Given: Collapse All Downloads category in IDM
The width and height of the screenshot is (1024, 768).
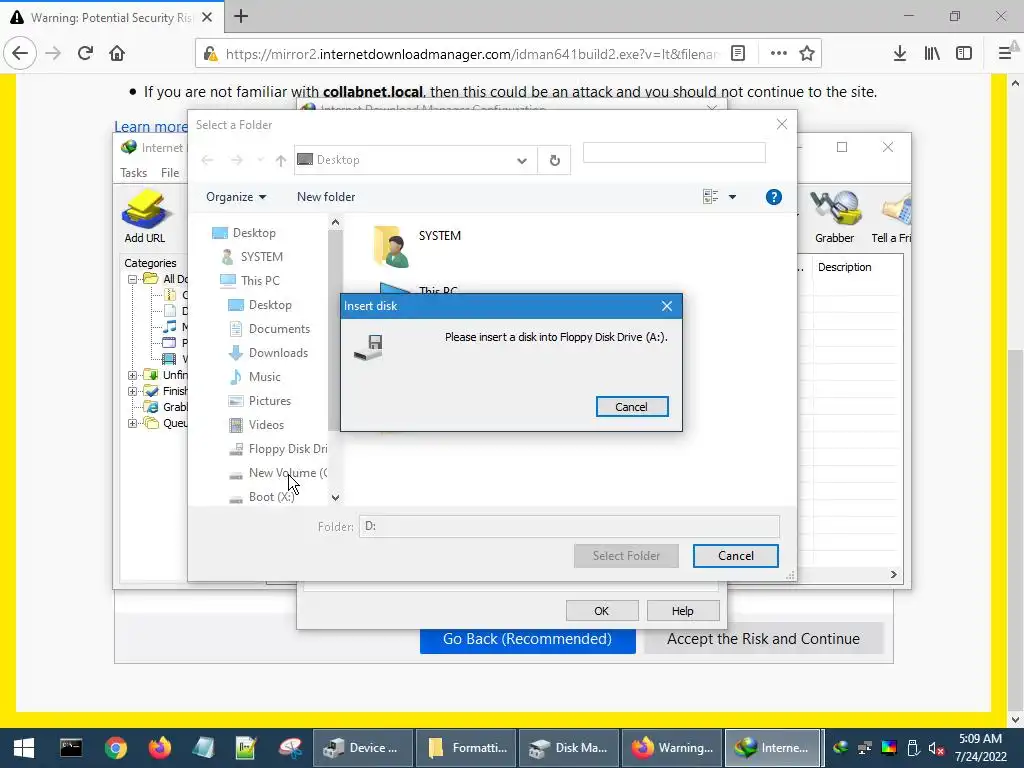Looking at the screenshot, I should (132, 279).
